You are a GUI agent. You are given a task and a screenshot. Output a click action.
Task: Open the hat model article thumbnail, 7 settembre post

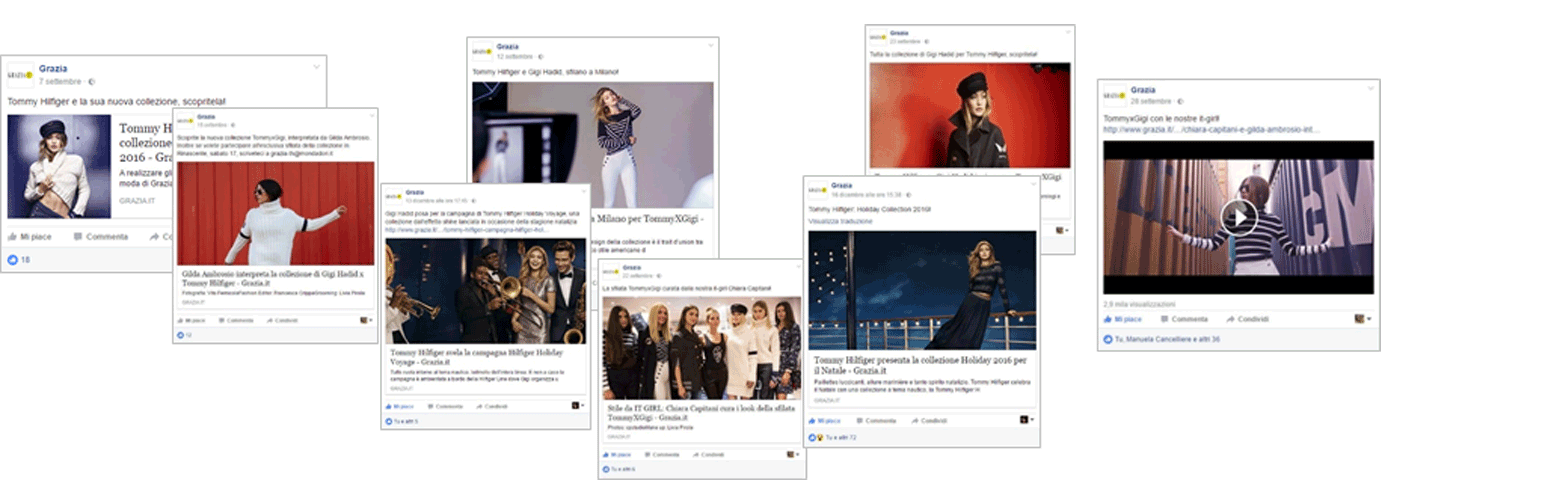click(x=59, y=166)
